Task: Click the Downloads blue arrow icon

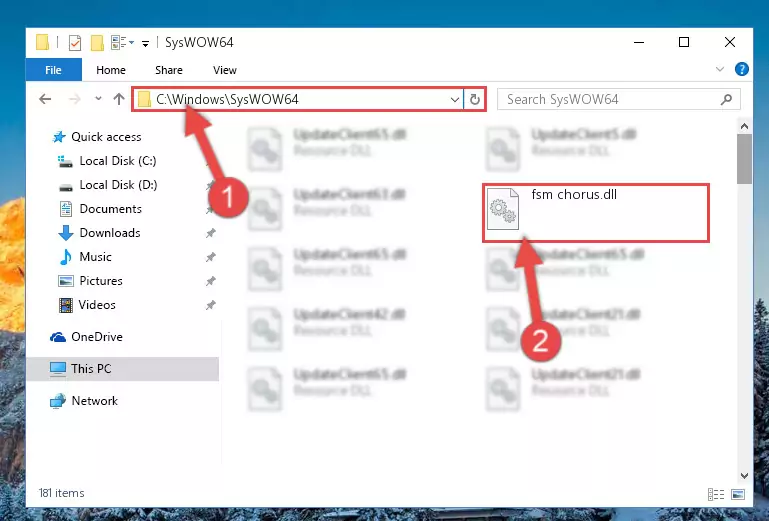Action: point(66,233)
